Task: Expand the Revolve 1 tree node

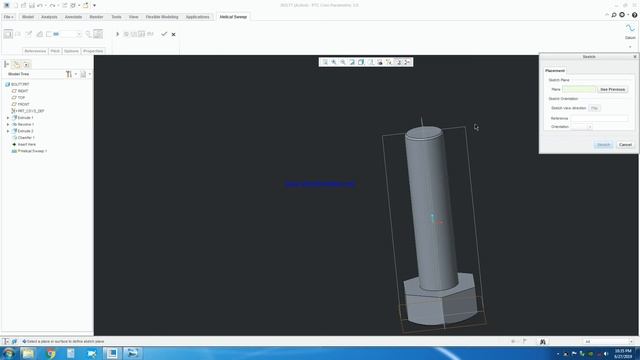Action: pyautogui.click(x=8, y=124)
